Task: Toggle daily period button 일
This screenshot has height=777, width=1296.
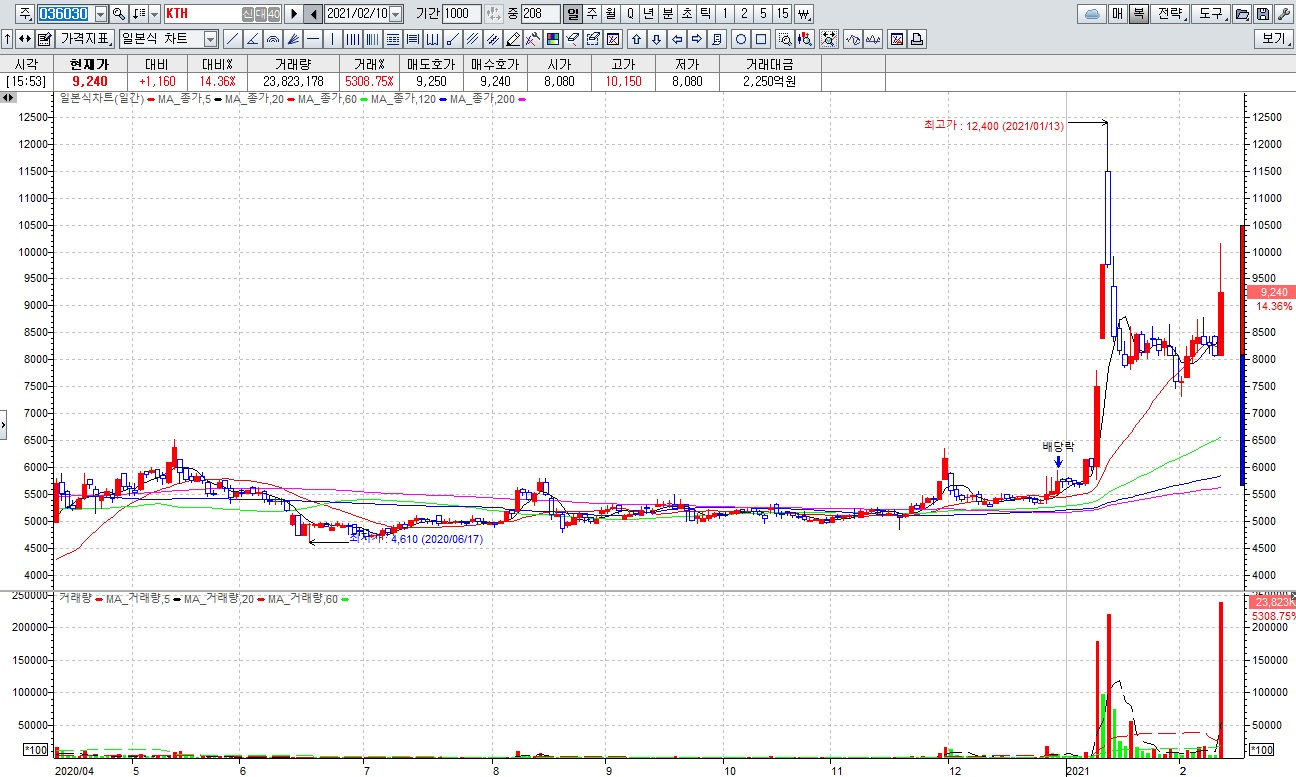Action: pos(573,13)
